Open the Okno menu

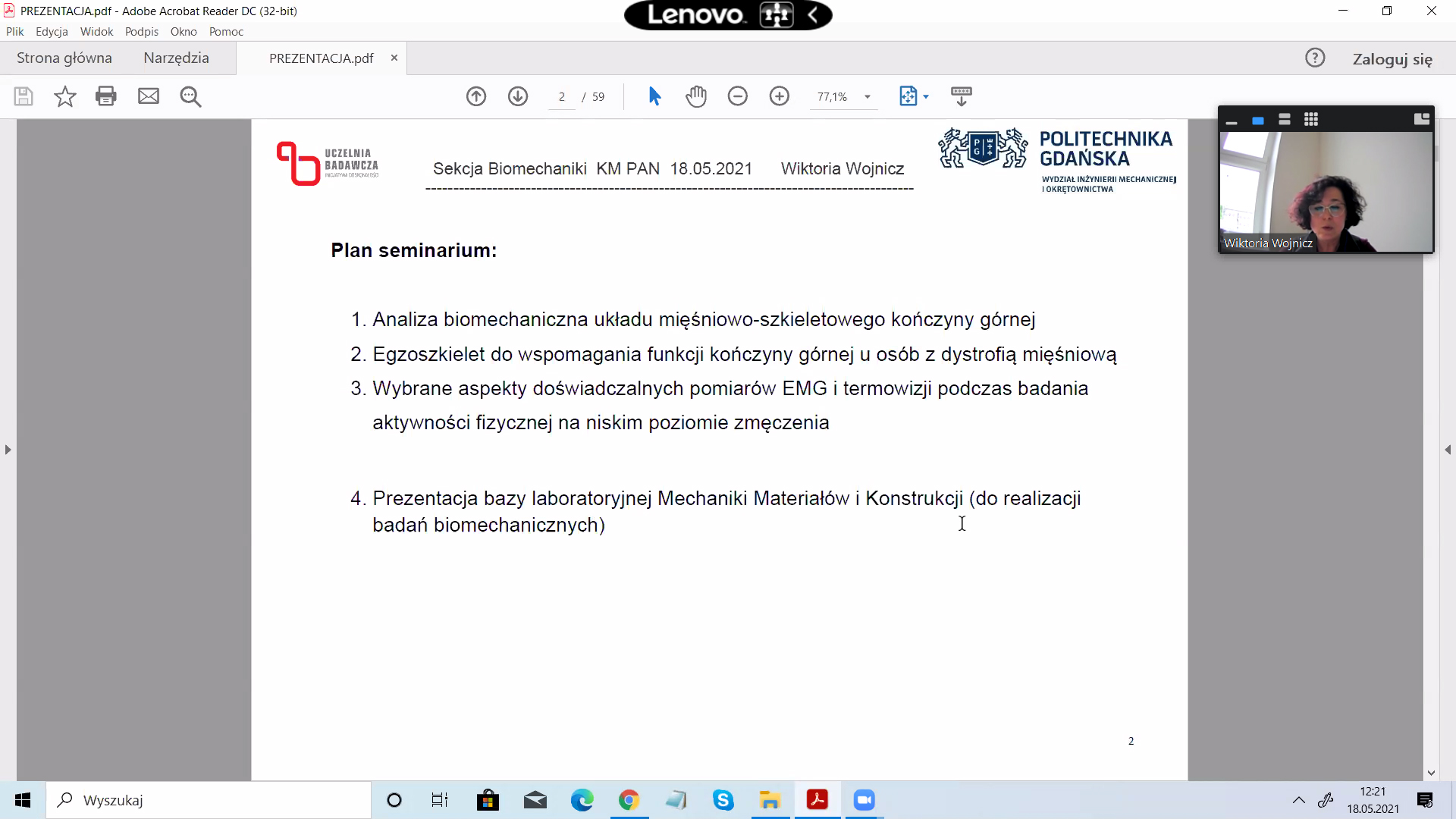184,32
